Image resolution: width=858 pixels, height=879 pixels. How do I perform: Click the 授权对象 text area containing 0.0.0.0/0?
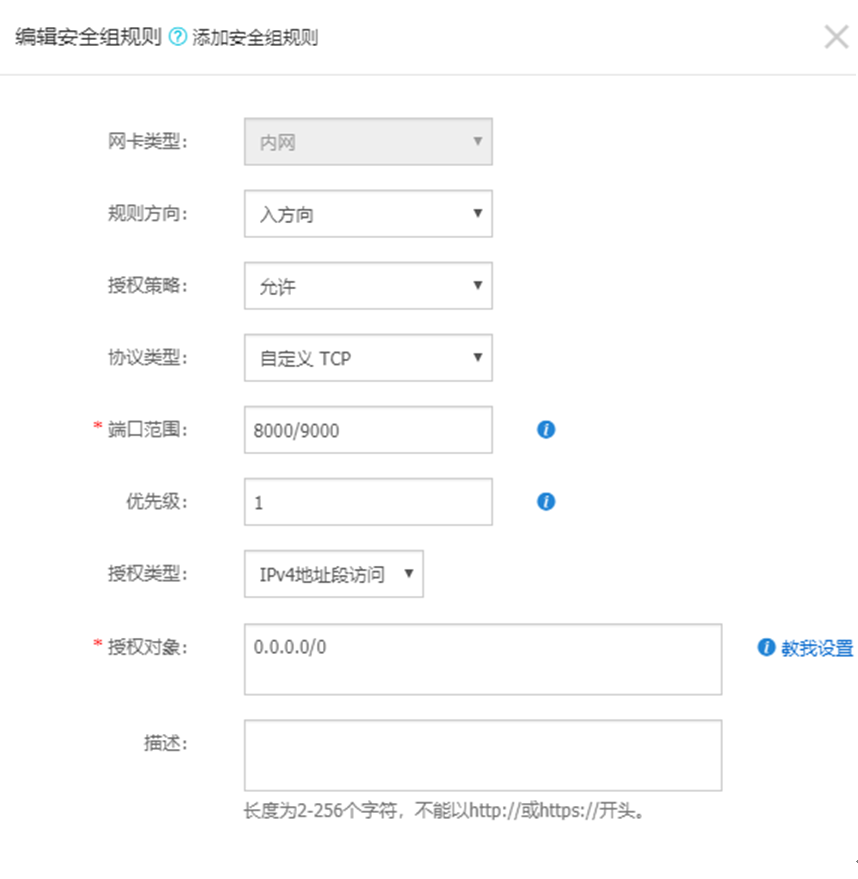(482, 660)
